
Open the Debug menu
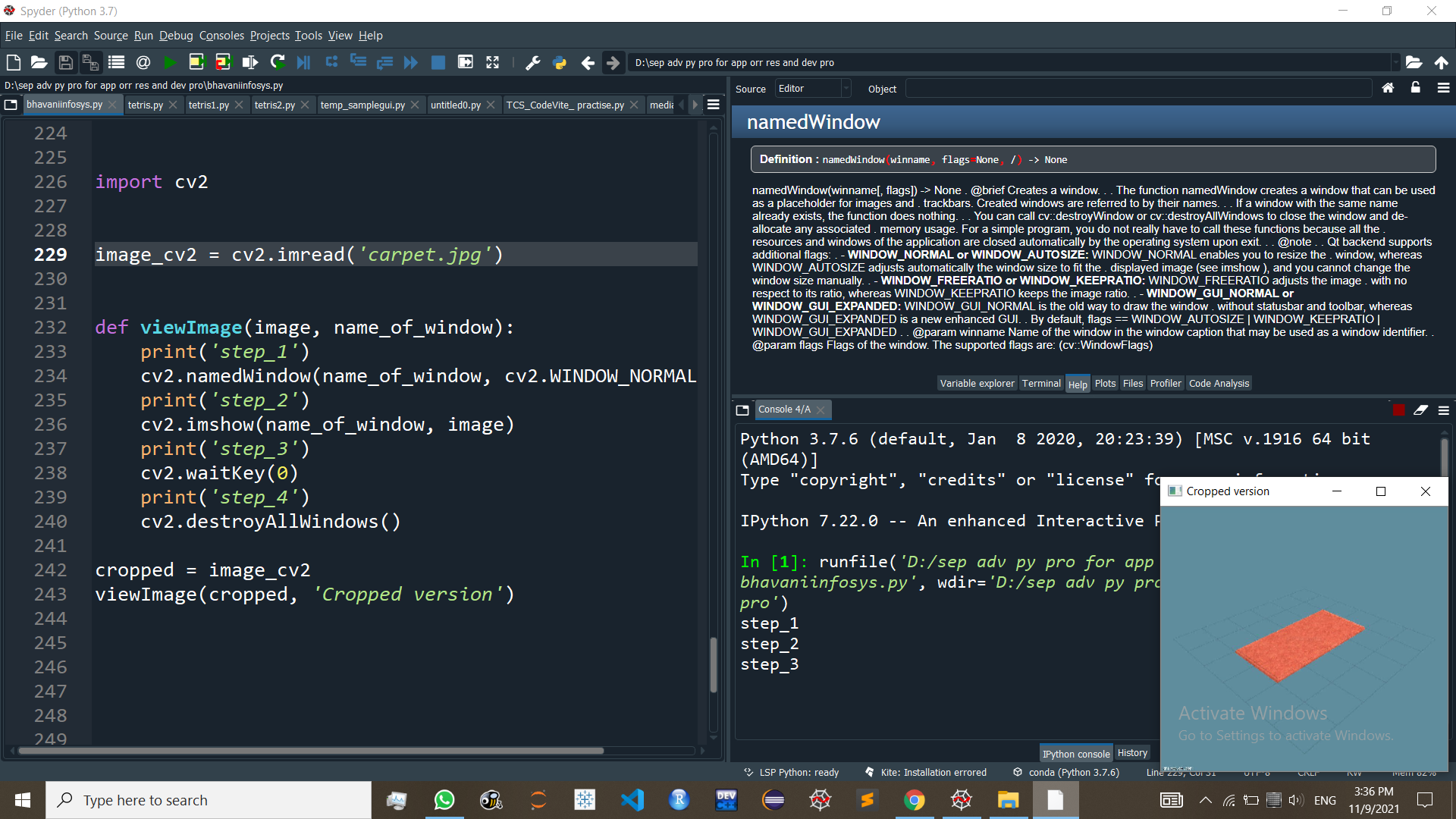tap(176, 36)
